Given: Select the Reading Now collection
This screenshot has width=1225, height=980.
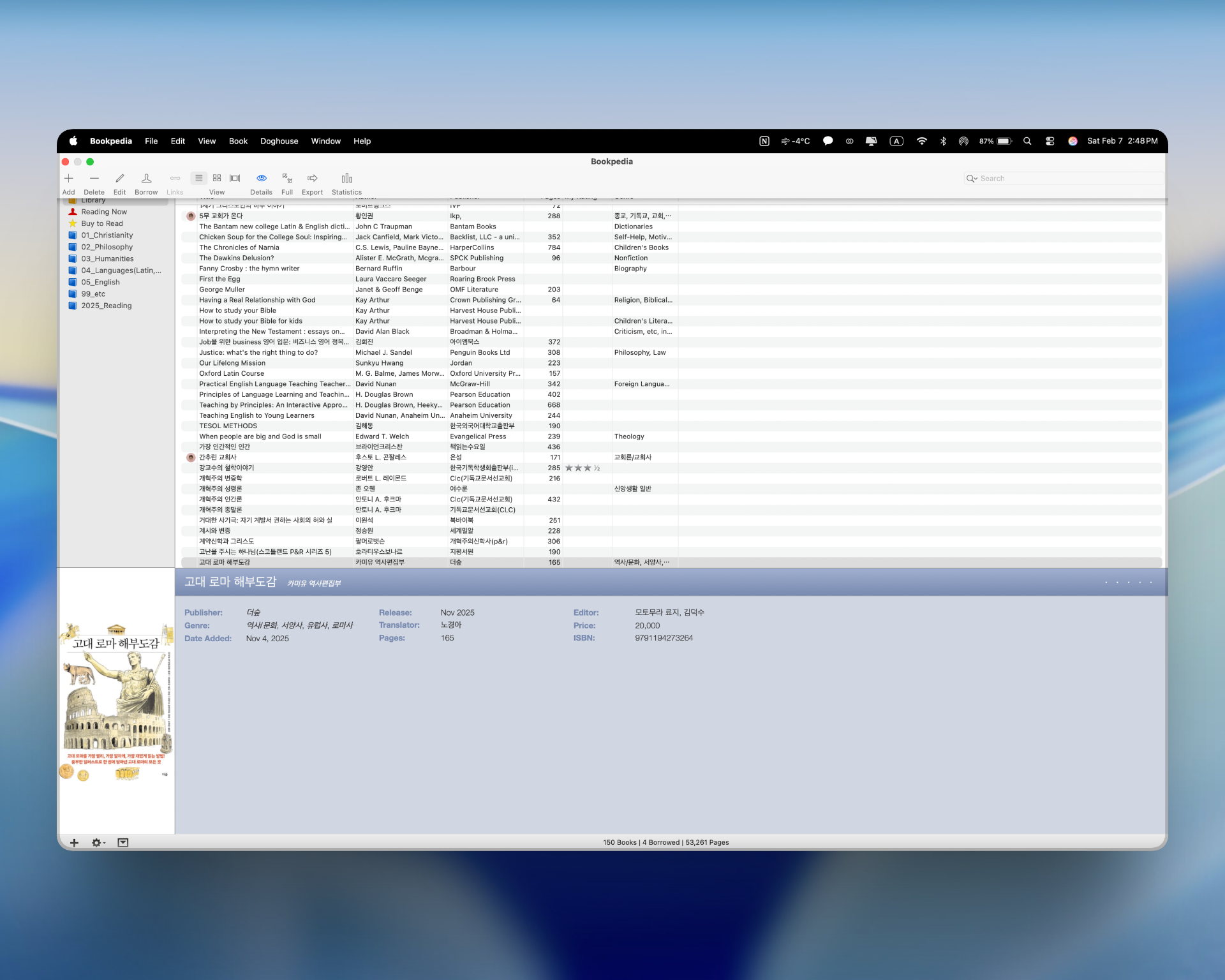Looking at the screenshot, I should click(x=103, y=212).
